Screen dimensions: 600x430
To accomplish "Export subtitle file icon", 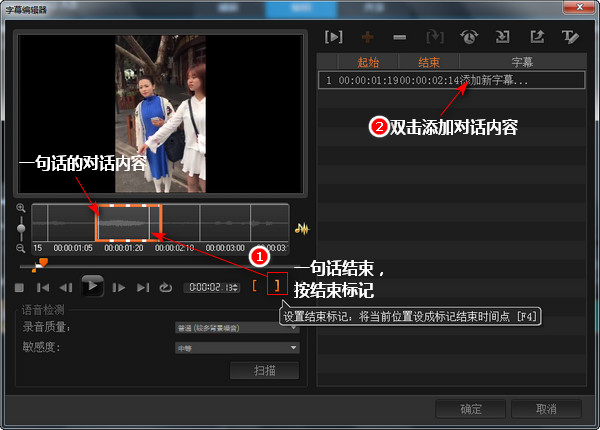I will pos(537,37).
